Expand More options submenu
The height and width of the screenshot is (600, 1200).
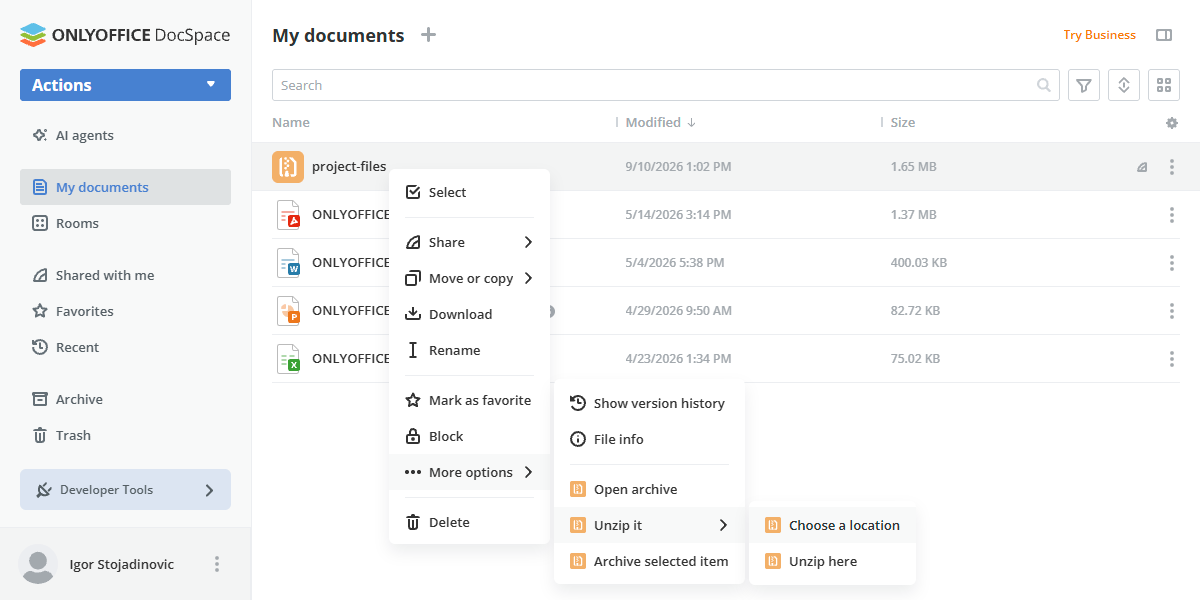pos(469,472)
